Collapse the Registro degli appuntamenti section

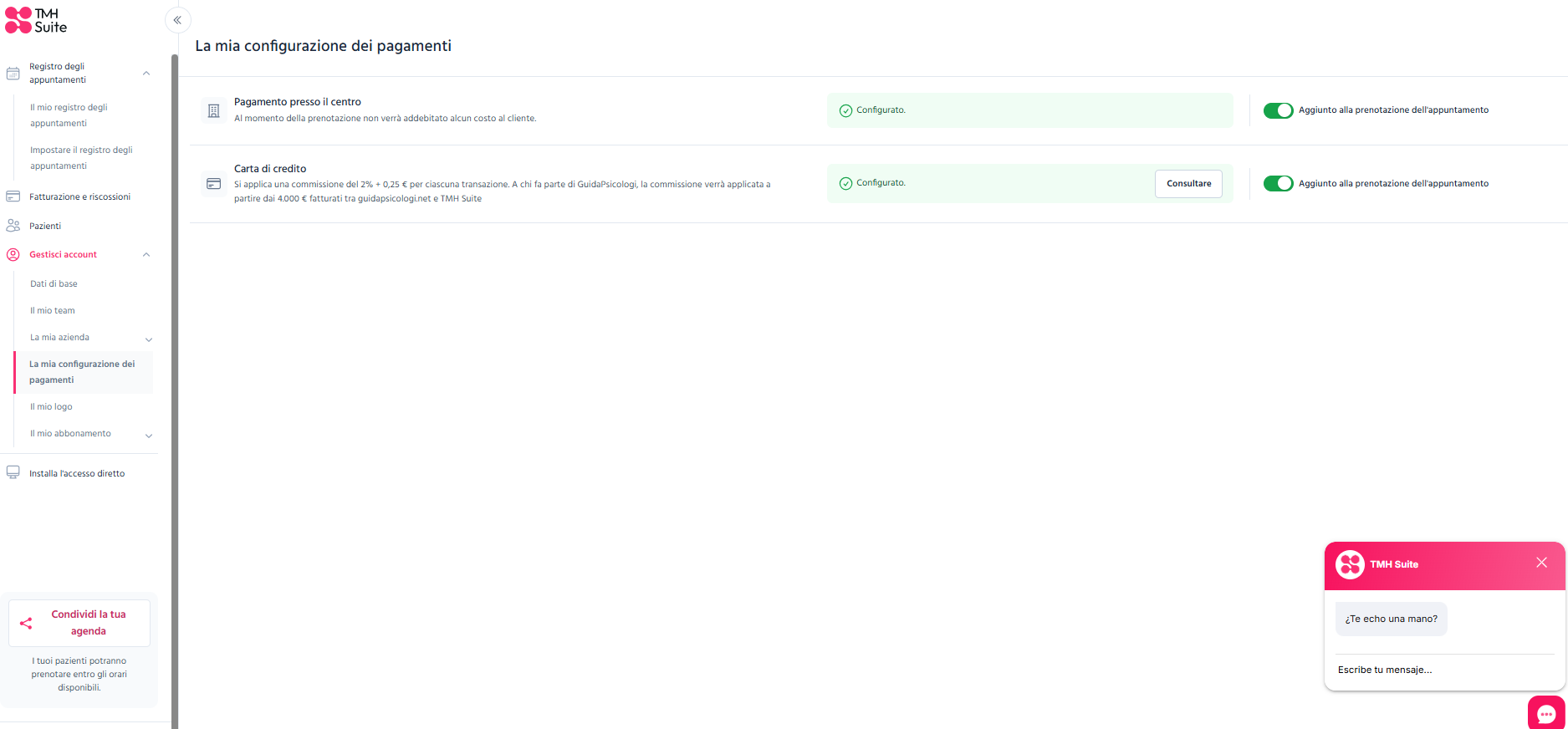146,74
